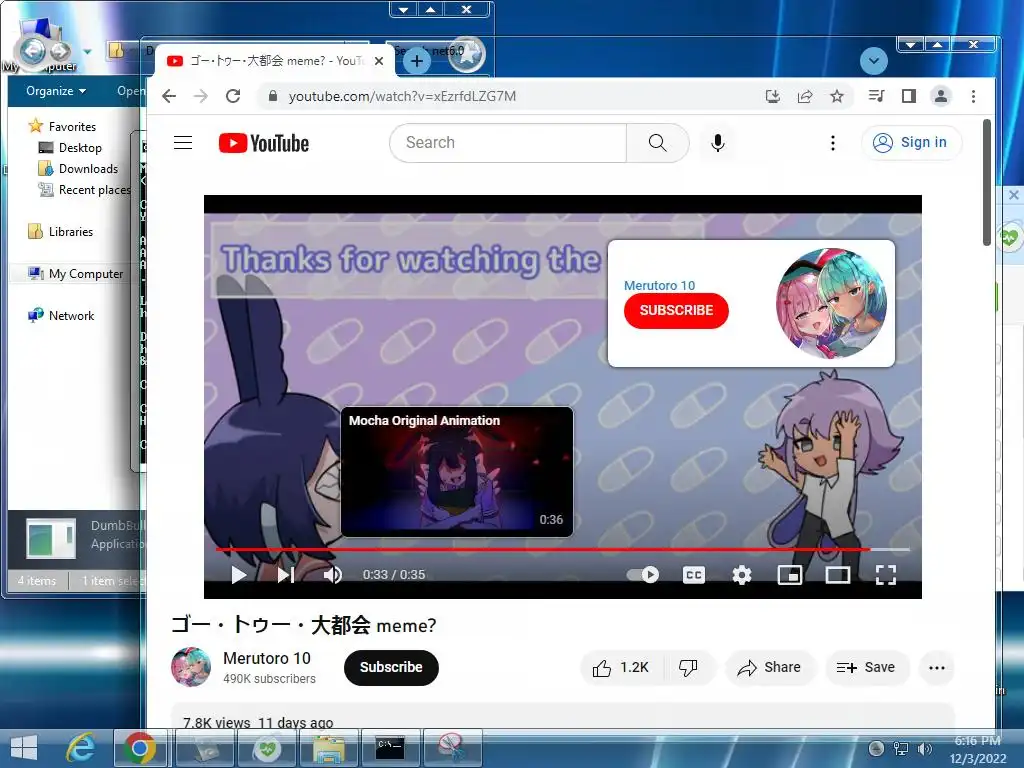
Task: Skip to the next video
Action: point(286,575)
